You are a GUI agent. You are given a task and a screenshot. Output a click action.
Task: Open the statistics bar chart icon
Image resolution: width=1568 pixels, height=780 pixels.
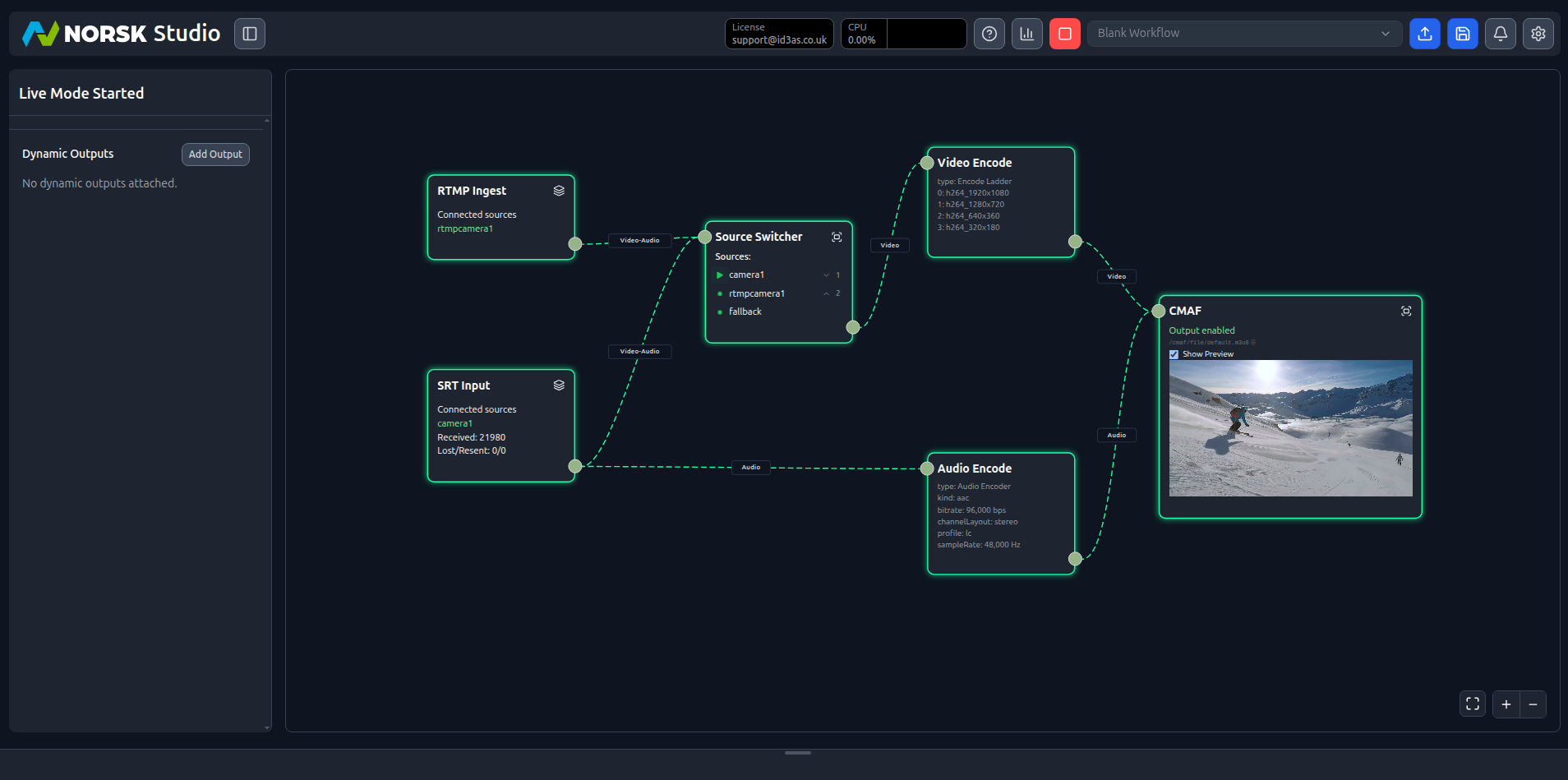click(1027, 34)
